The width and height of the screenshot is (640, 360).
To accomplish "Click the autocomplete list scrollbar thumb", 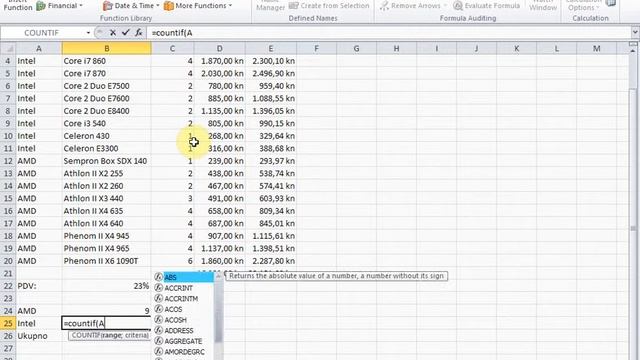I will pos(218,312).
